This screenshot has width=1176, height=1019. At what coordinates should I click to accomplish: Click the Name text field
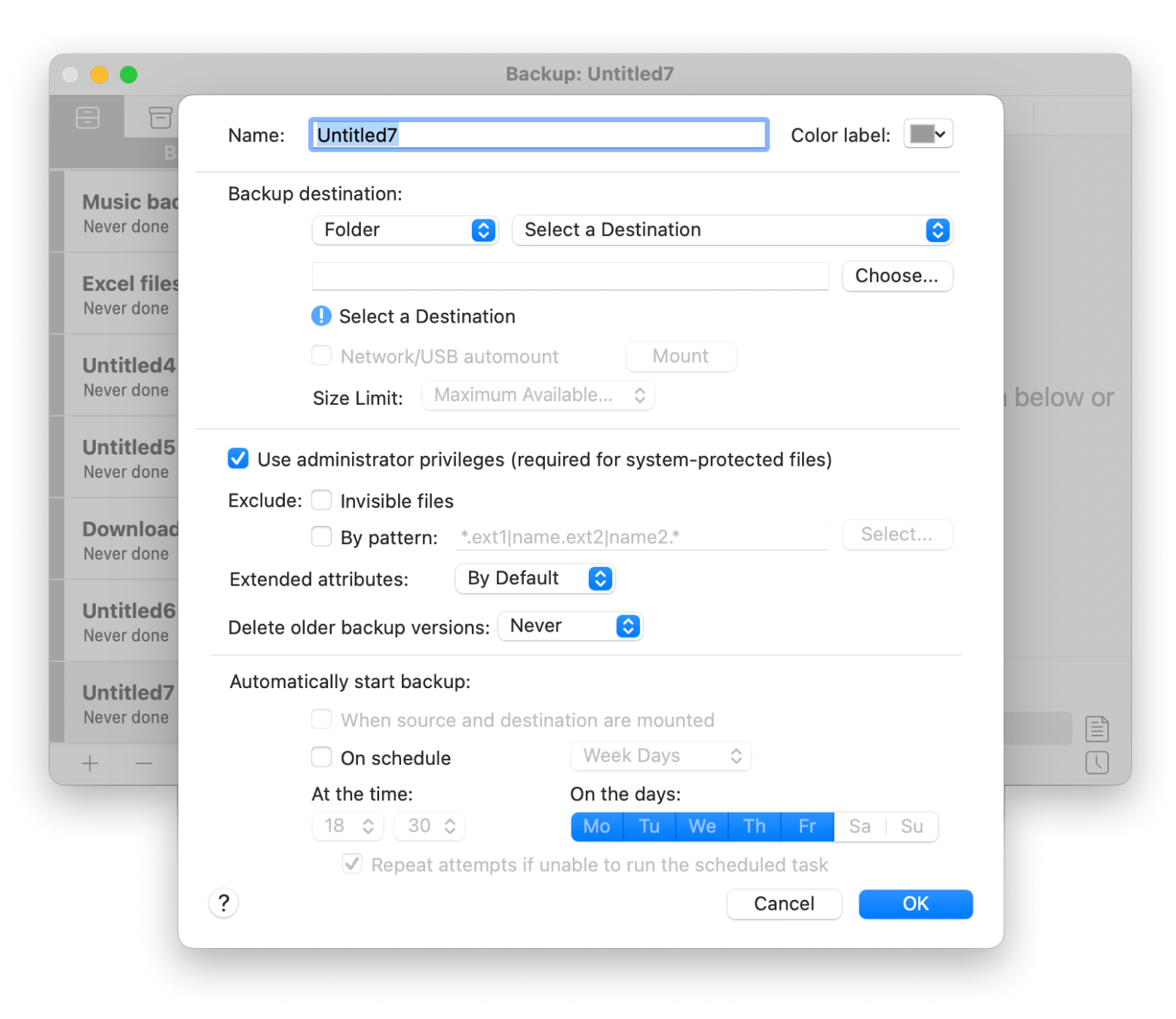tap(538, 135)
